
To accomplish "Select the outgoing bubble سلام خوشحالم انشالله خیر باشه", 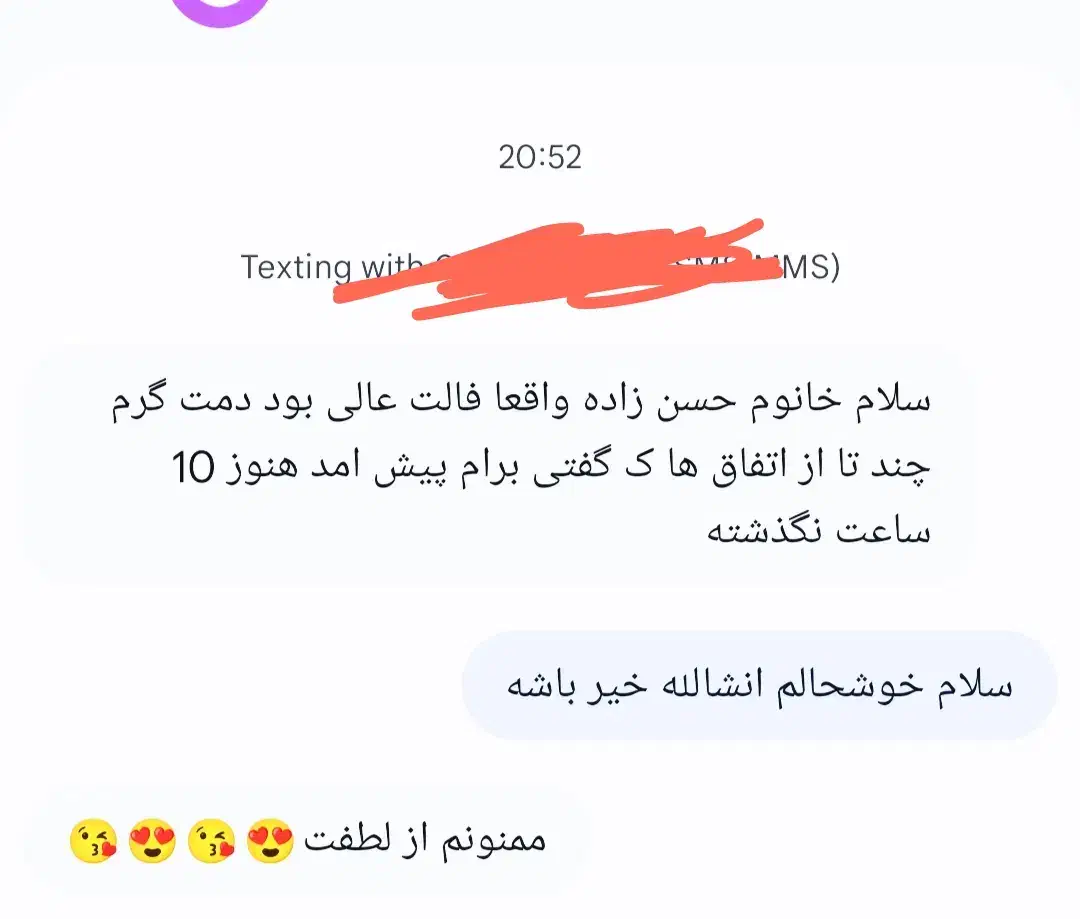I will click(x=760, y=685).
